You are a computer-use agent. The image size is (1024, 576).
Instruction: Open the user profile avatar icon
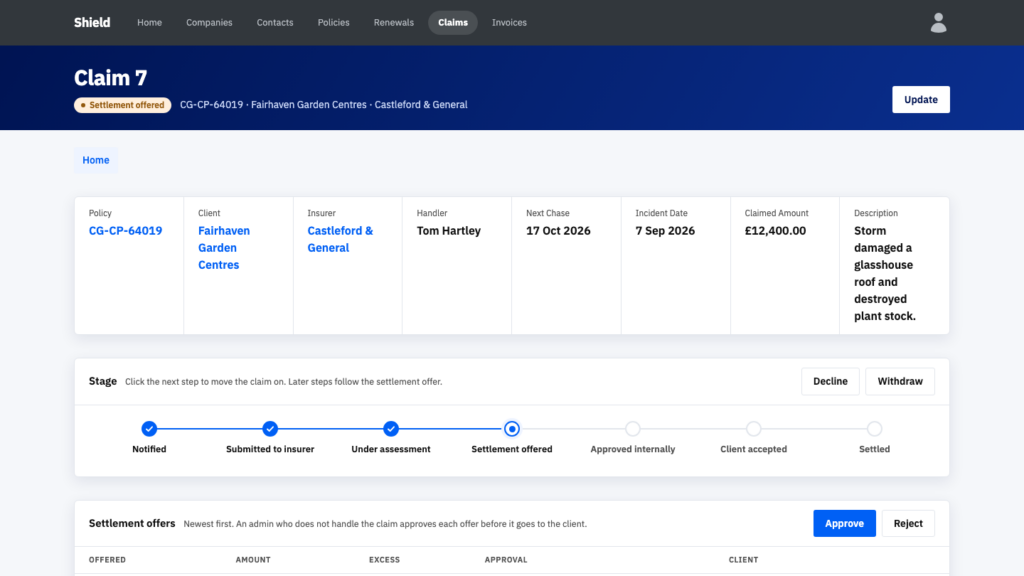pyautogui.click(x=938, y=23)
